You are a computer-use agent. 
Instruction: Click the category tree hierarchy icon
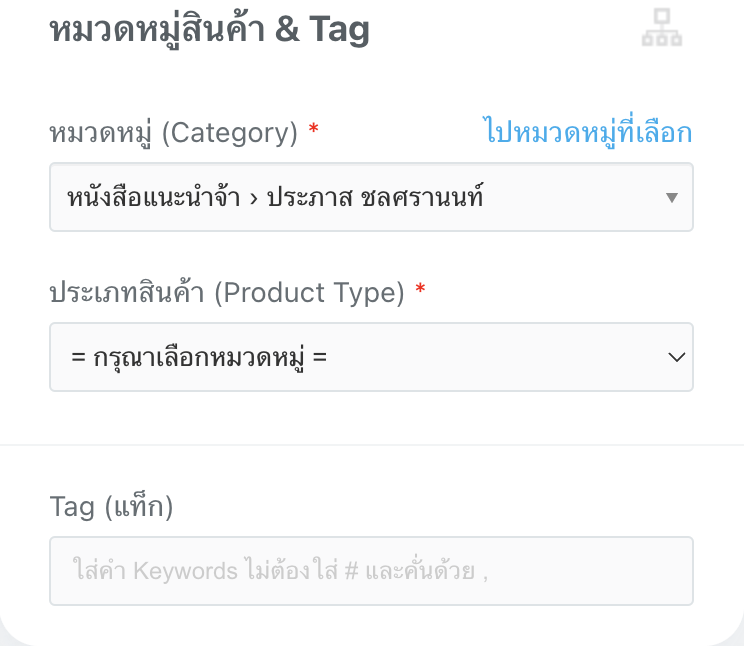coord(661,29)
